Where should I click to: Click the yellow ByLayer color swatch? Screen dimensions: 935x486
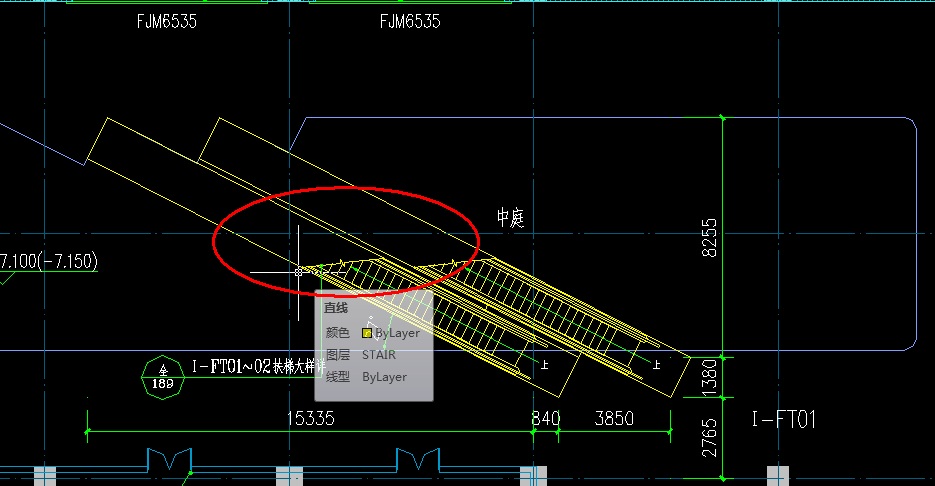tap(367, 333)
